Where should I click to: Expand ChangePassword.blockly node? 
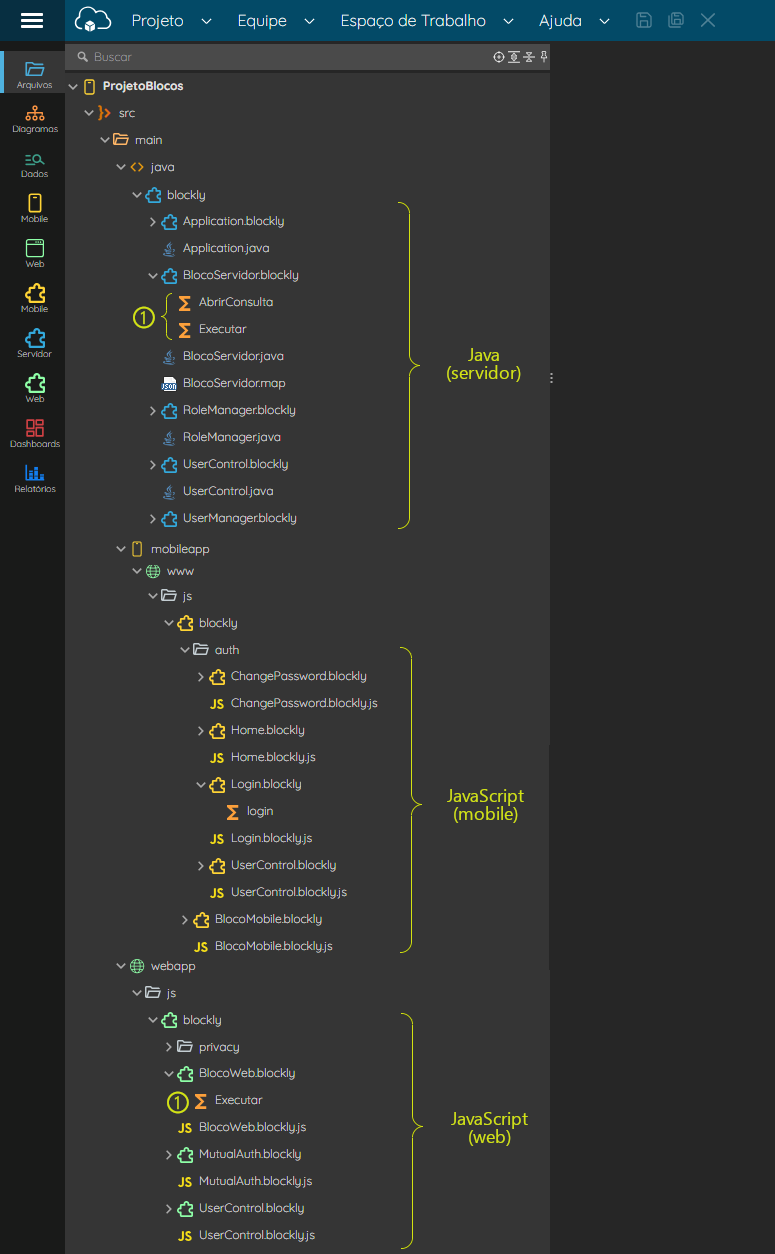point(201,677)
